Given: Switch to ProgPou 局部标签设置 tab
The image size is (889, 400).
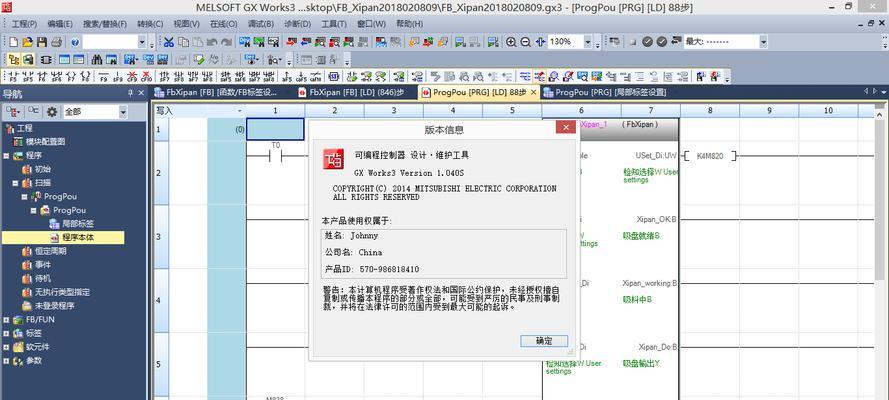Looking at the screenshot, I should tap(604, 93).
